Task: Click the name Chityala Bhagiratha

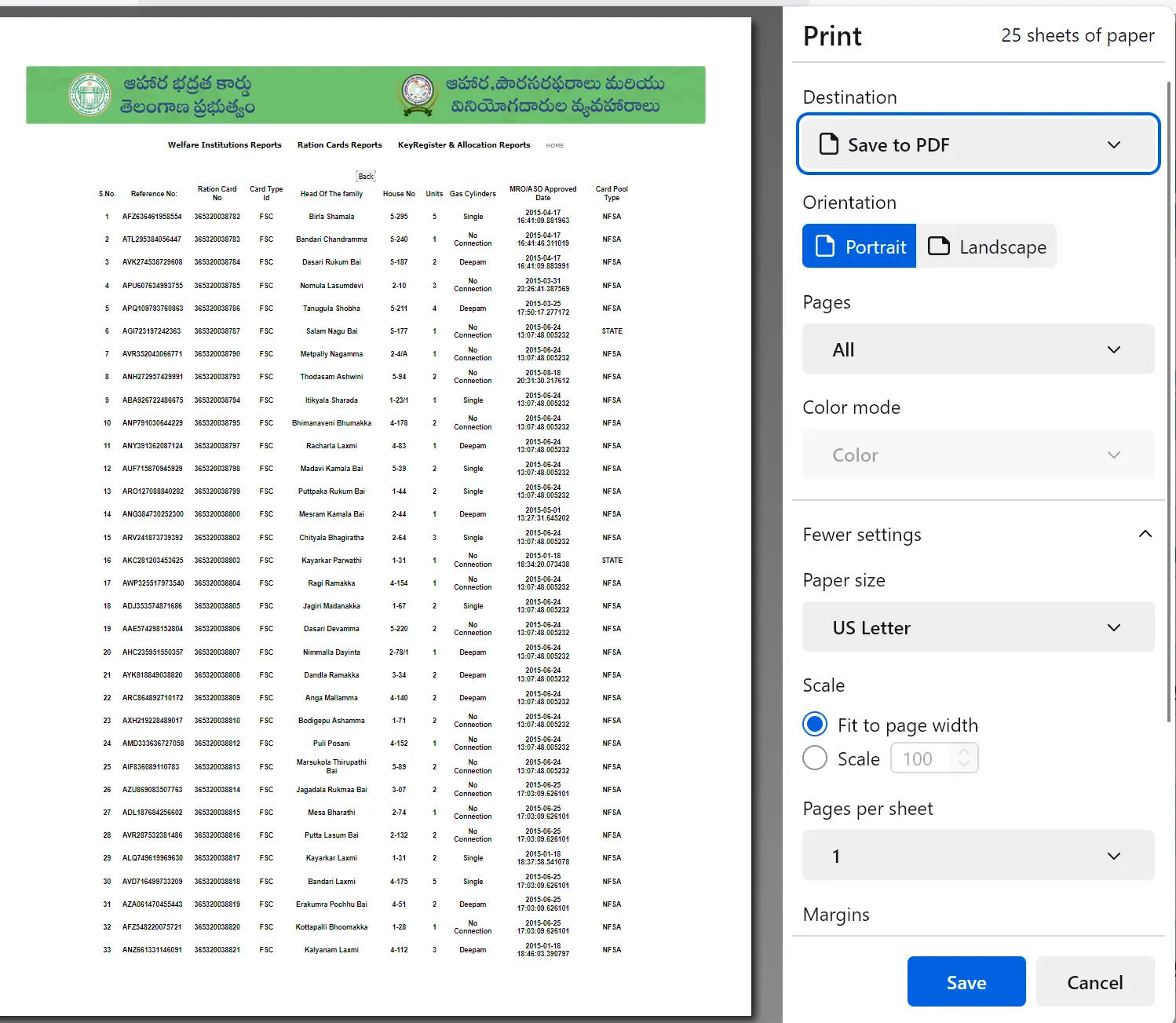Action: (331, 538)
